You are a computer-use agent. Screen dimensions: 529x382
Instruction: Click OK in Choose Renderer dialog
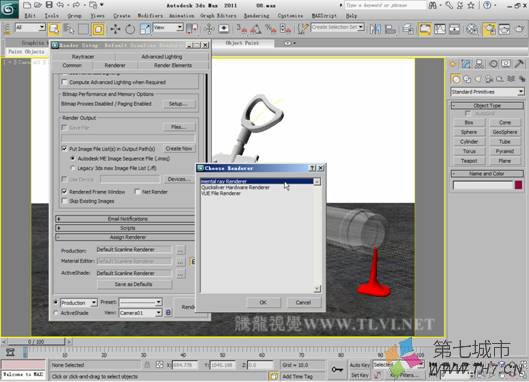click(x=263, y=302)
